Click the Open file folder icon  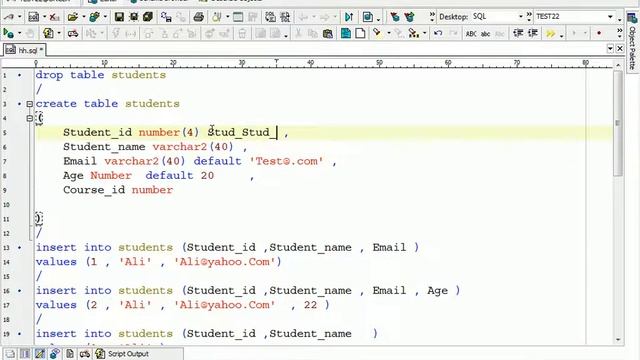click(x=73, y=17)
